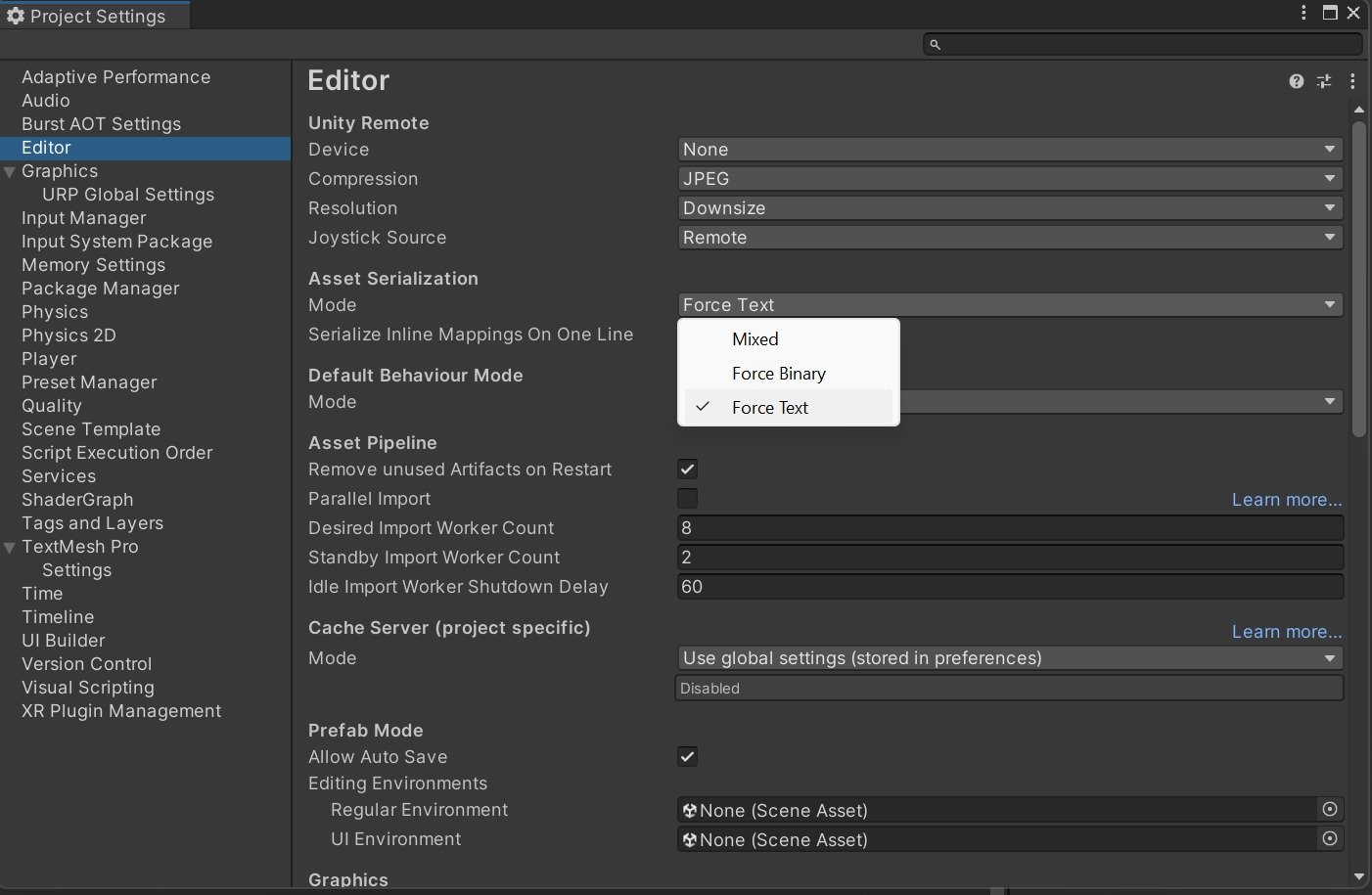This screenshot has width=1372, height=895.
Task: Select Quality settings in sidebar
Action: 52,406
